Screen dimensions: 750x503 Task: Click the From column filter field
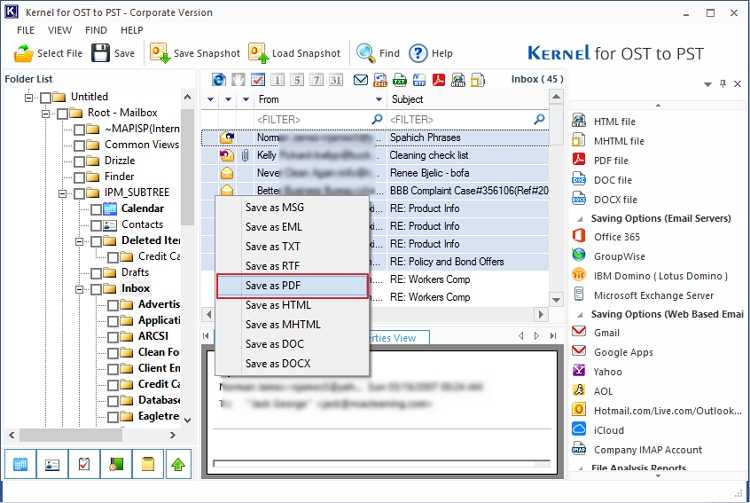pos(320,119)
